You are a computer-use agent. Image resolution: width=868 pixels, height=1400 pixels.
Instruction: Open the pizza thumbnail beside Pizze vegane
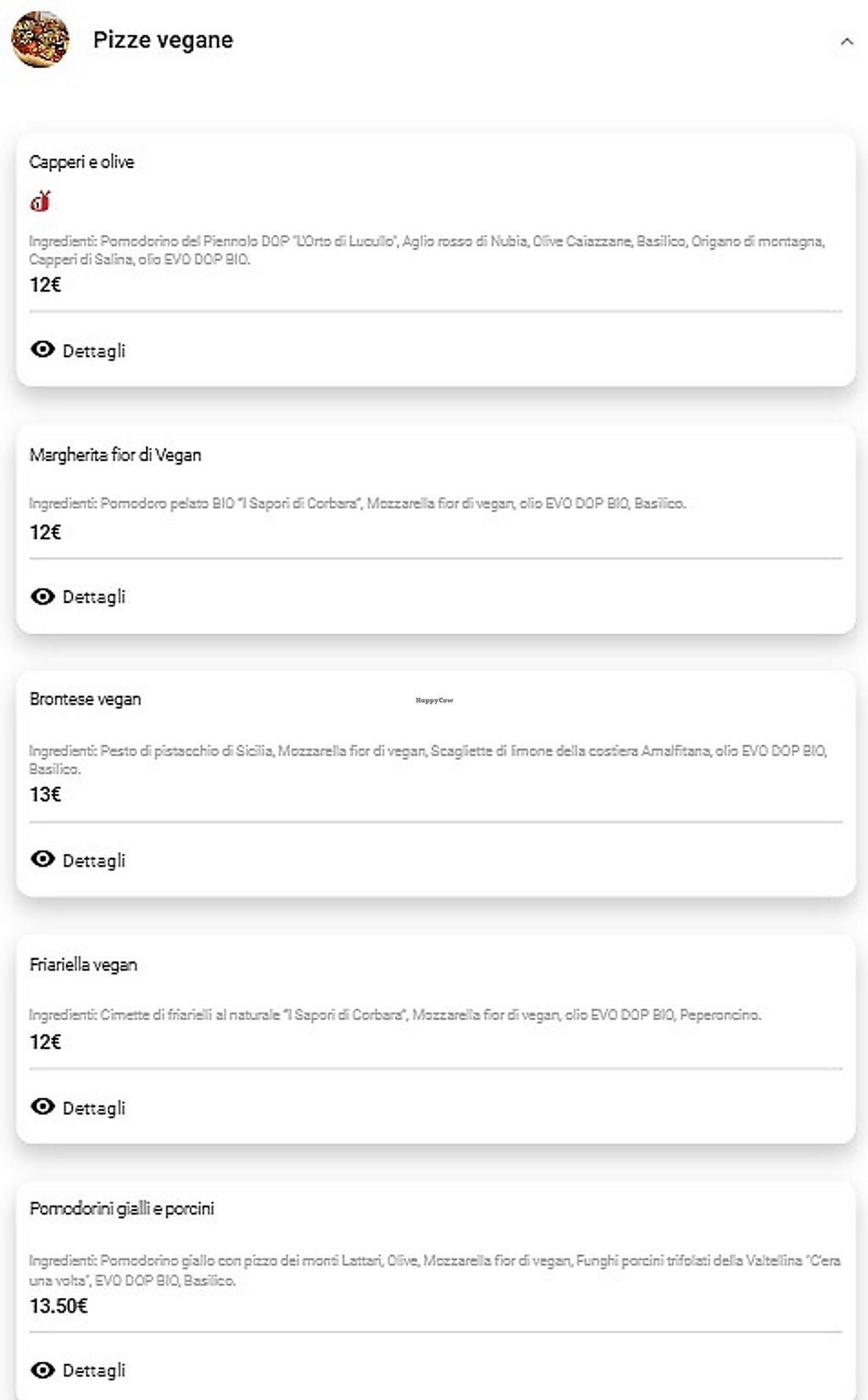point(40,39)
